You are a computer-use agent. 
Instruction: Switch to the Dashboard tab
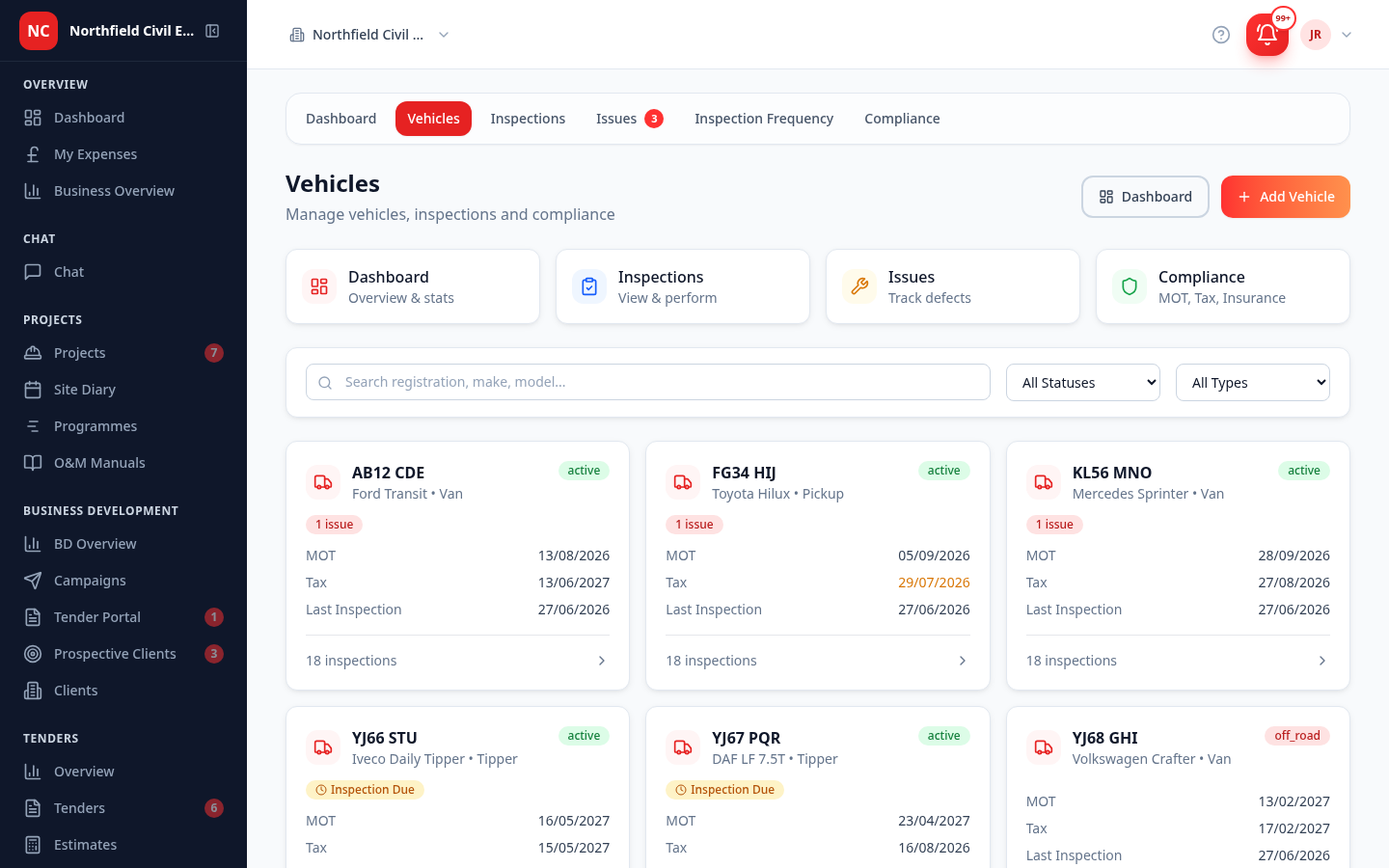point(340,119)
